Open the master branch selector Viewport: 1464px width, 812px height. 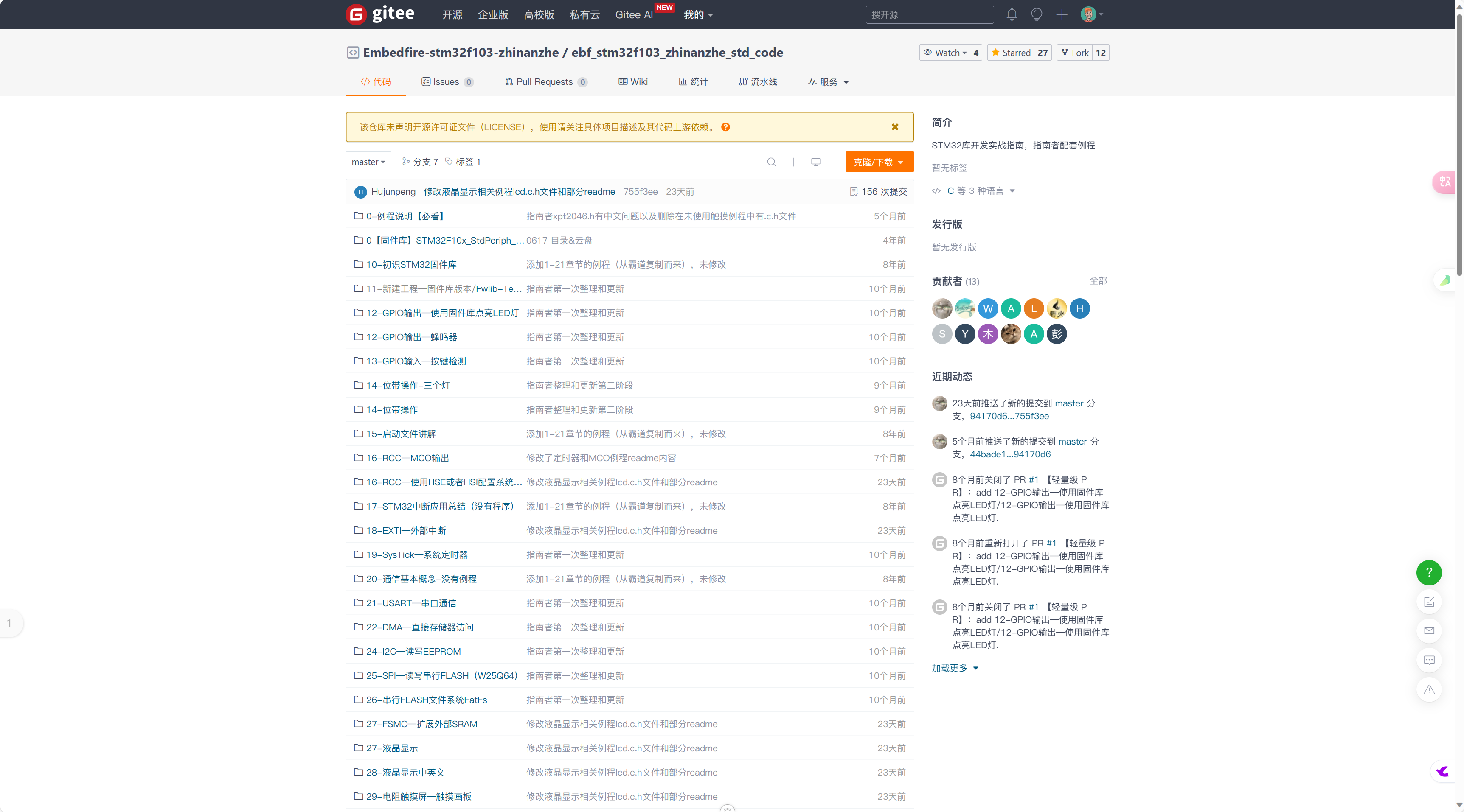click(368, 162)
